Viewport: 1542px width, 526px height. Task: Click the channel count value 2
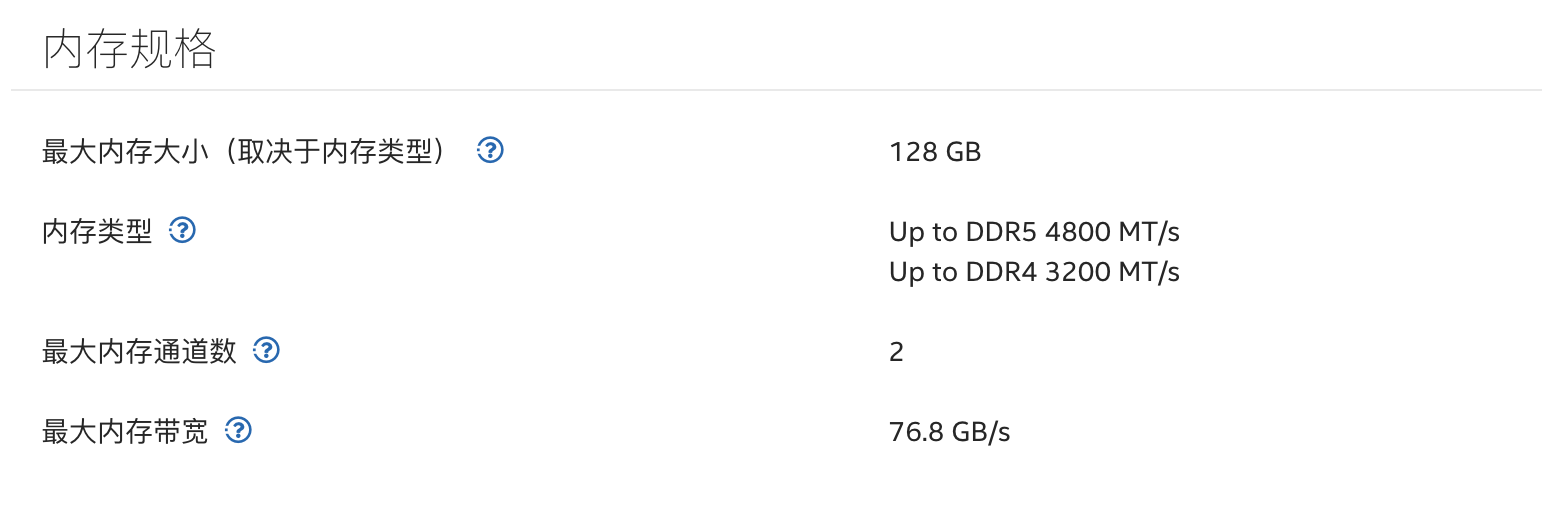point(896,352)
